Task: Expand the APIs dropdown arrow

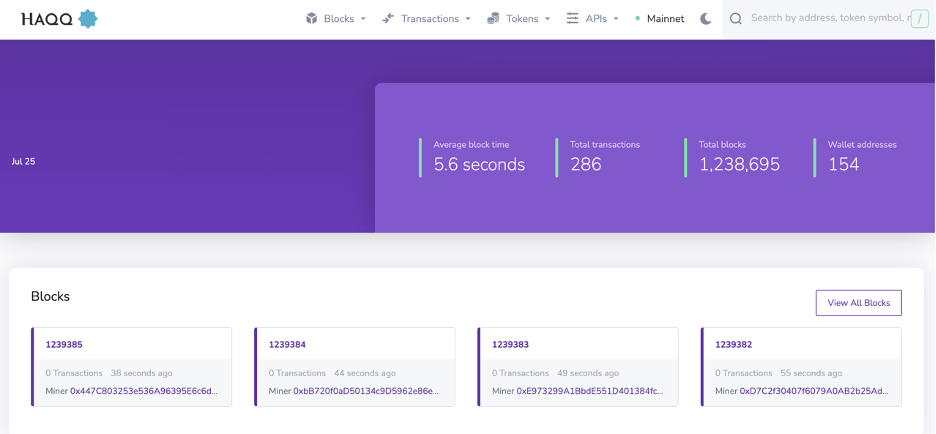Action: tap(616, 19)
